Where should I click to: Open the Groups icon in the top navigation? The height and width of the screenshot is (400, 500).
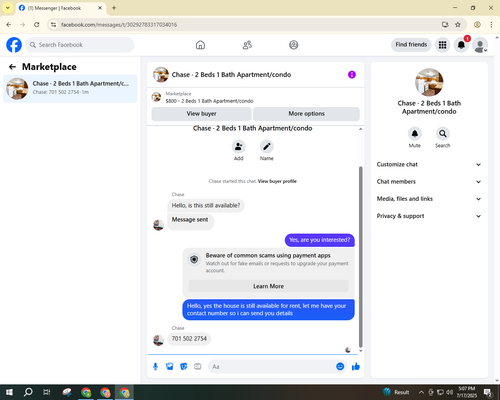point(294,45)
